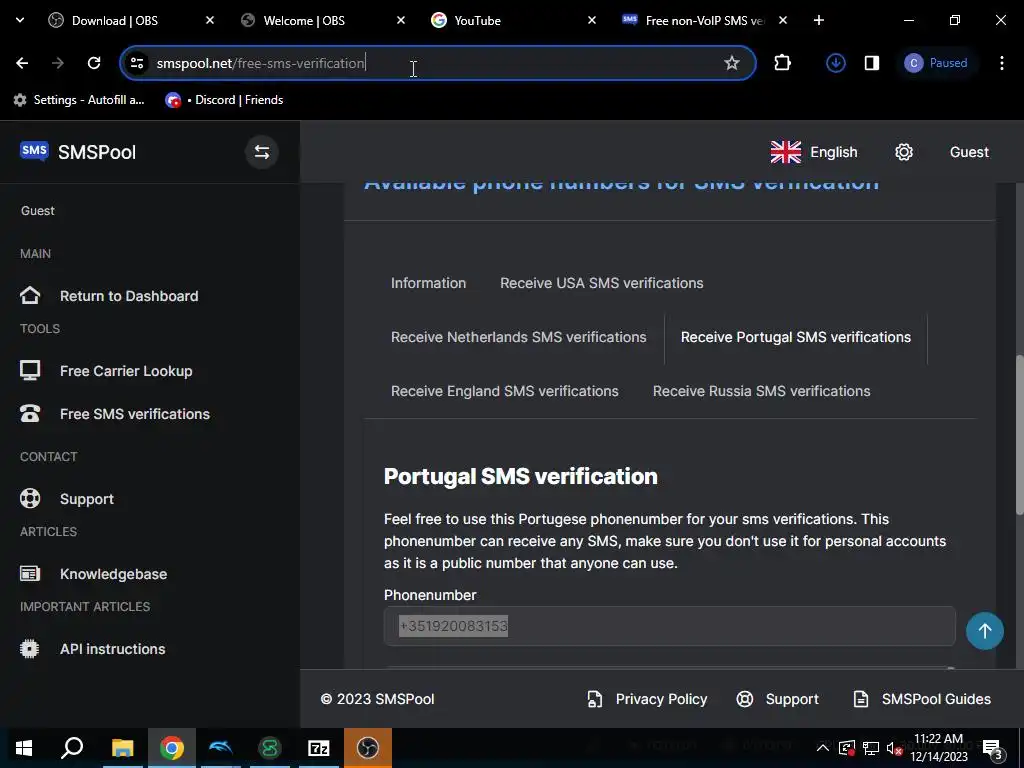The image size is (1024, 768).
Task: Open Privacy Policy footer link
Action: pos(661,699)
